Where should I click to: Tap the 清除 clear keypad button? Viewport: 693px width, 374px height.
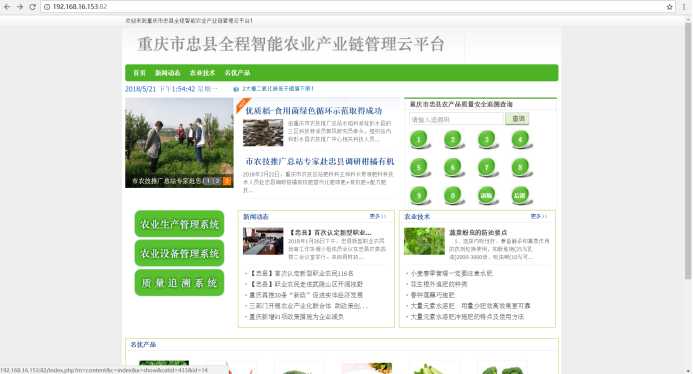(487, 195)
